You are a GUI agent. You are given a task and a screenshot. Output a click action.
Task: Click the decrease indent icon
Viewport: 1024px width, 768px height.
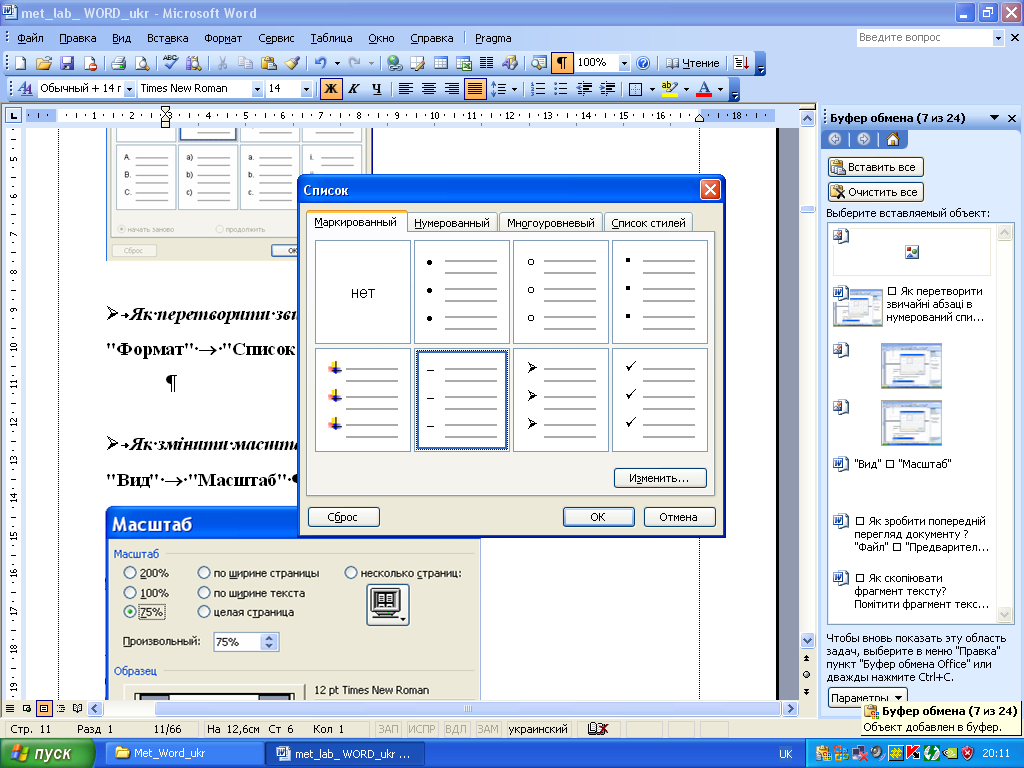click(584, 89)
